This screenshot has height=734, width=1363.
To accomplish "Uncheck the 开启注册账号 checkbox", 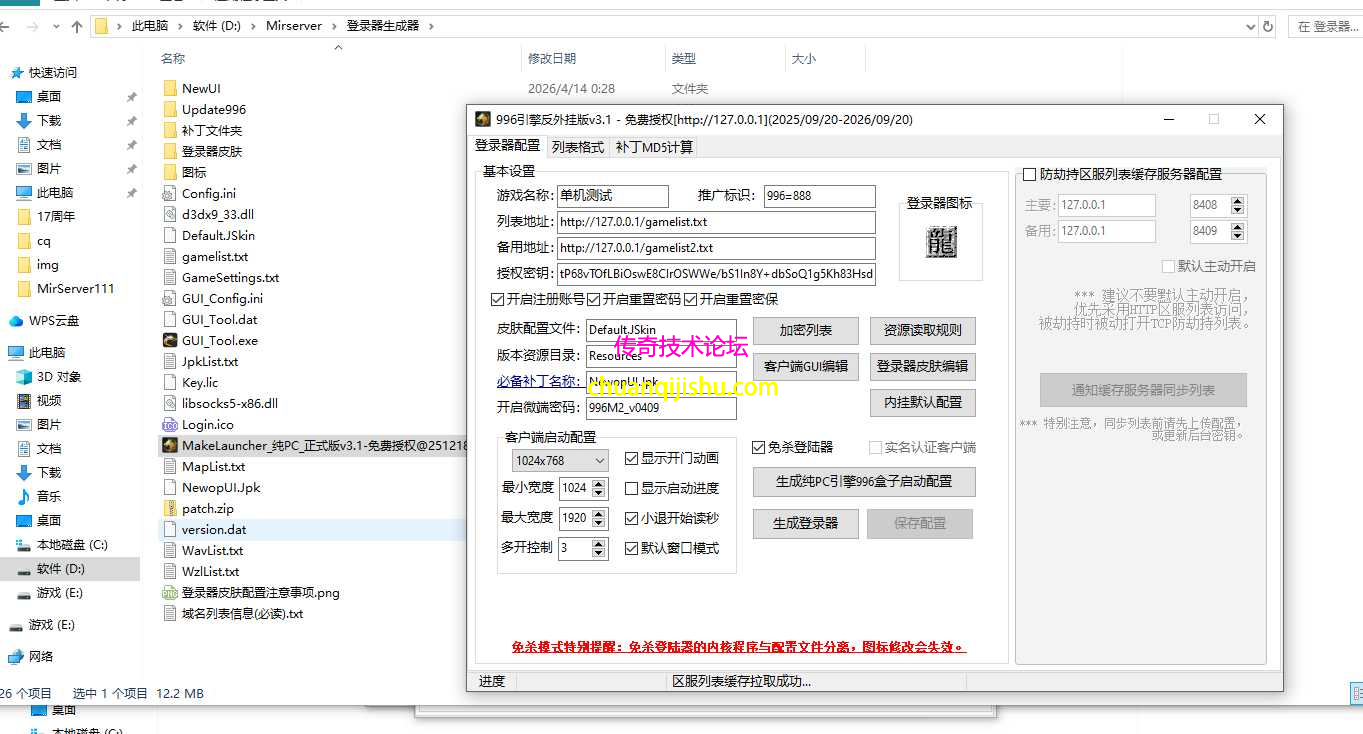I will 497,299.
